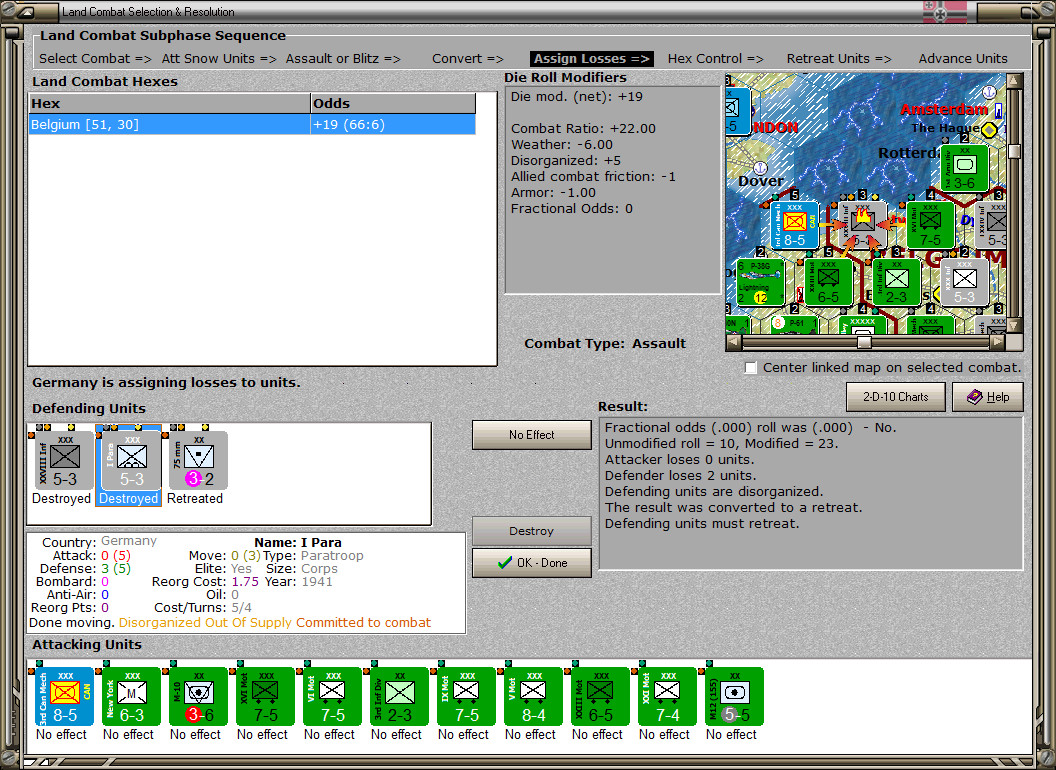Screen dimensions: 1056x770
Task: Select the XXIII Mot 6-5 attacking unit
Action: pyautogui.click(x=601, y=697)
